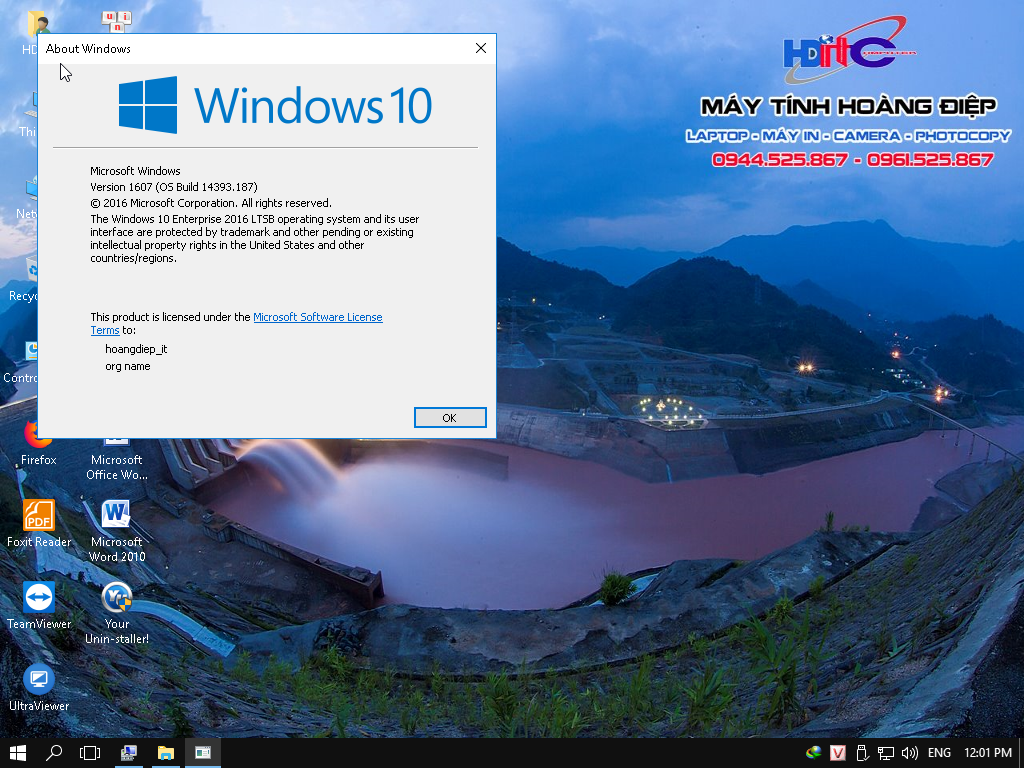Select the Recycle Bin desktop icon
The height and width of the screenshot is (768, 1024).
pyautogui.click(x=23, y=281)
